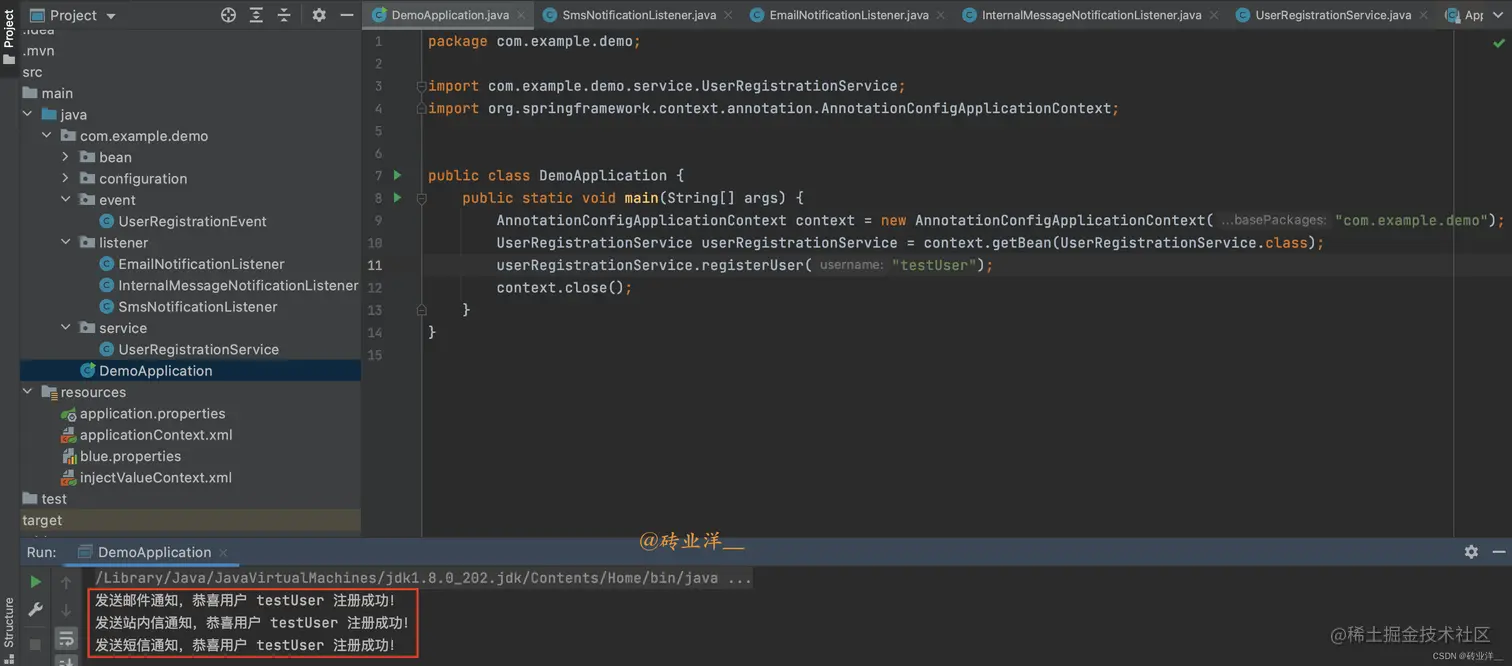Fold the main method at line 8
The image size is (1512, 666).
coord(421,198)
